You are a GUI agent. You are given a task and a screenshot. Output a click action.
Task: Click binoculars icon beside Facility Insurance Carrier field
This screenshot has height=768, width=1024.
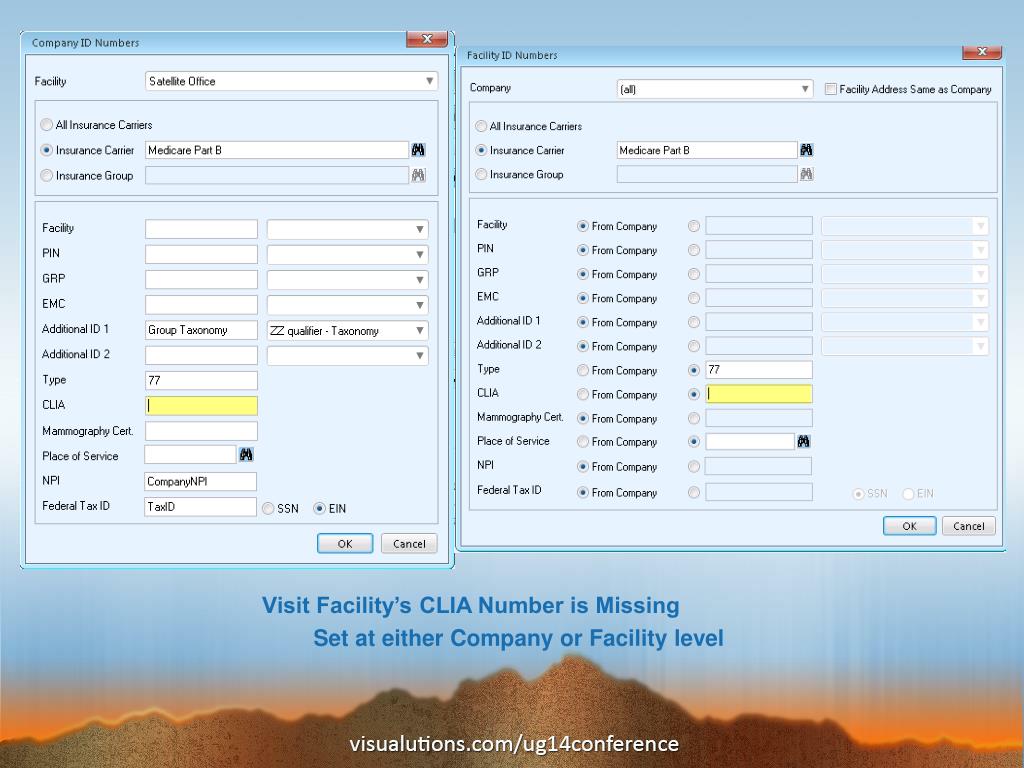point(806,150)
